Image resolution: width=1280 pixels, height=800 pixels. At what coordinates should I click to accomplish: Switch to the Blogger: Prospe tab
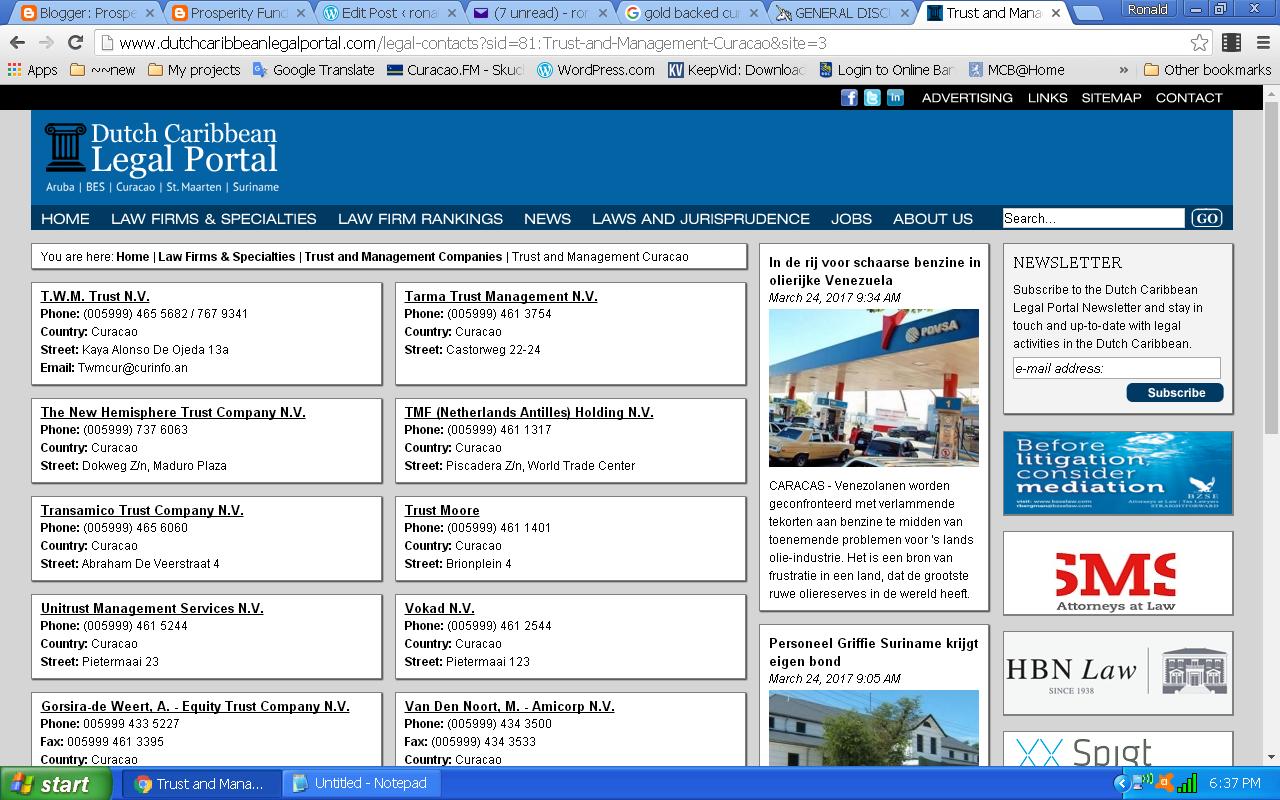coord(88,13)
